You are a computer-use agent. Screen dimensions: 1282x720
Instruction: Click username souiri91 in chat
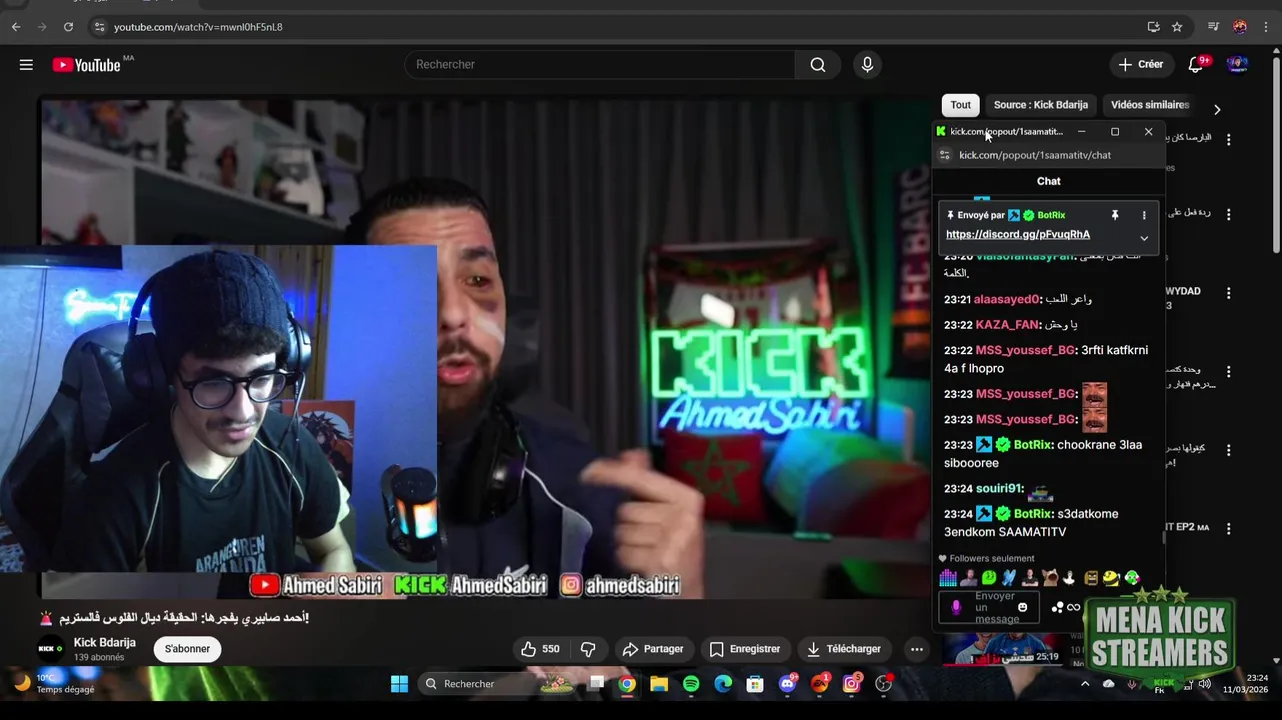(1000, 489)
